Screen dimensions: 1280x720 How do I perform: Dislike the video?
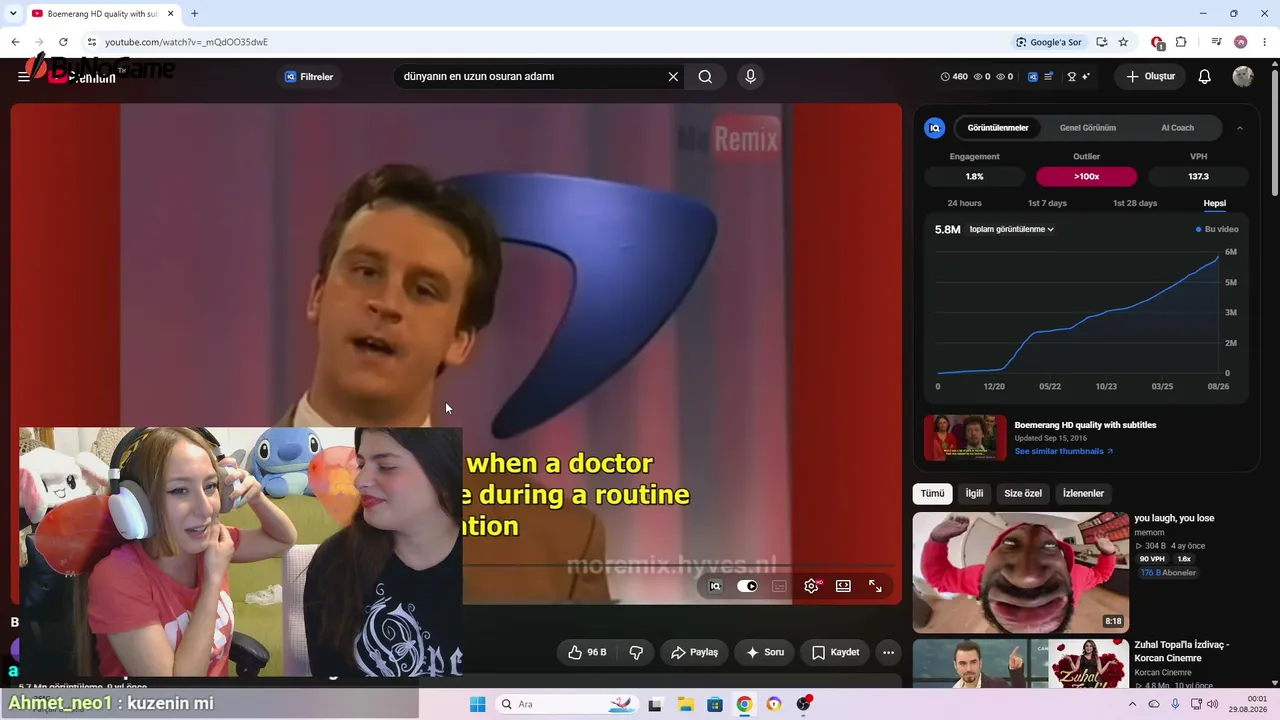(636, 652)
